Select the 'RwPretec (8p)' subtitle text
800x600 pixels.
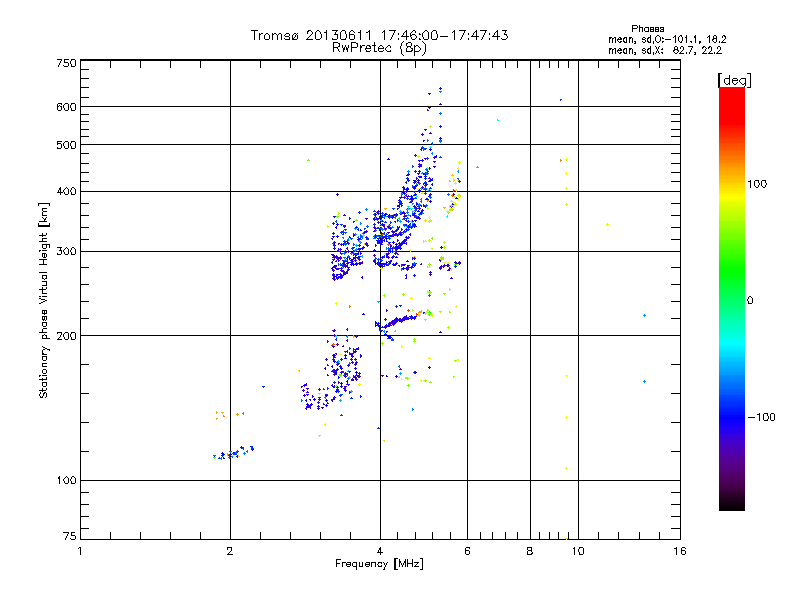click(x=379, y=48)
